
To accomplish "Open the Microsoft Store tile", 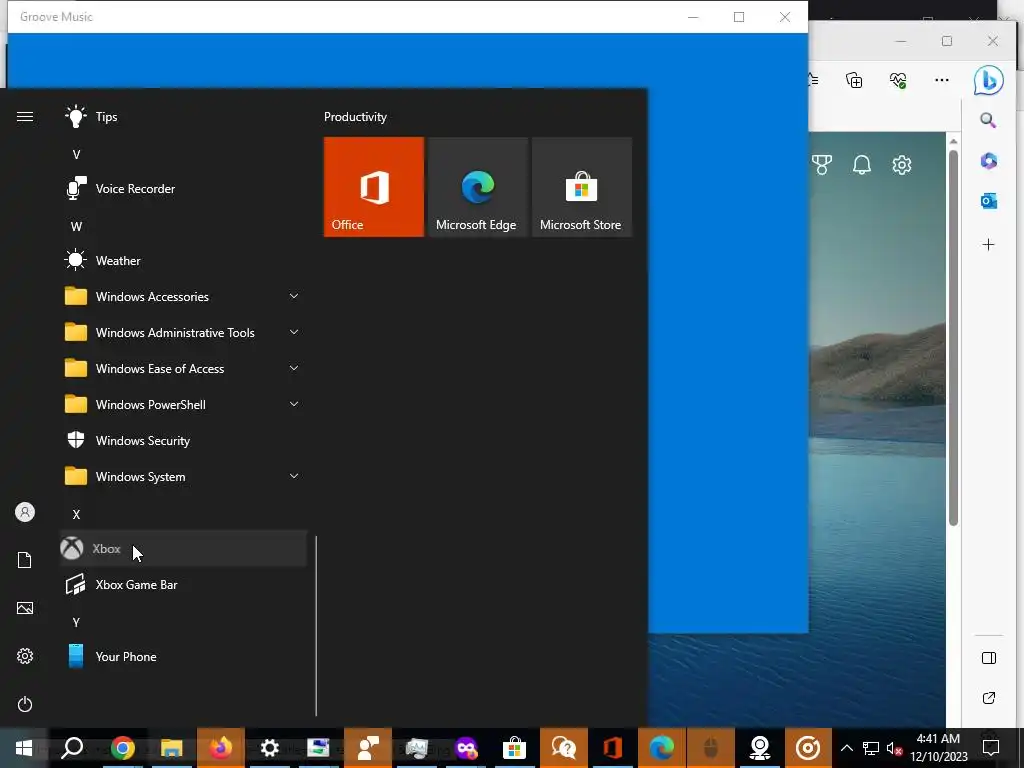I will click(x=581, y=187).
